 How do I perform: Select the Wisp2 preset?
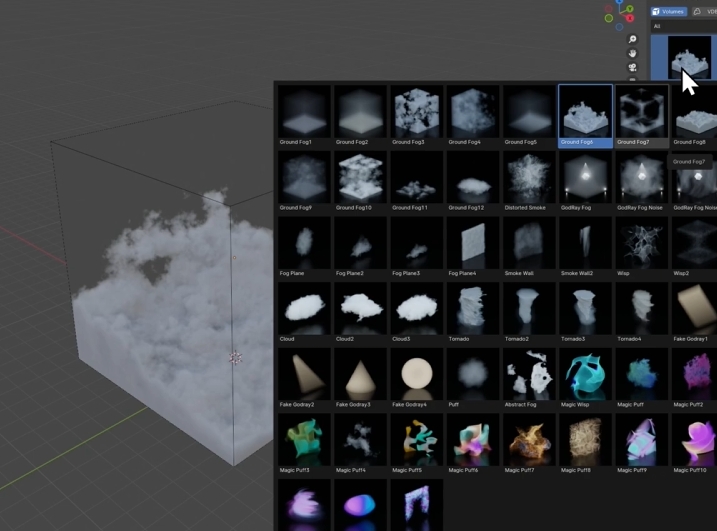pyautogui.click(x=694, y=247)
